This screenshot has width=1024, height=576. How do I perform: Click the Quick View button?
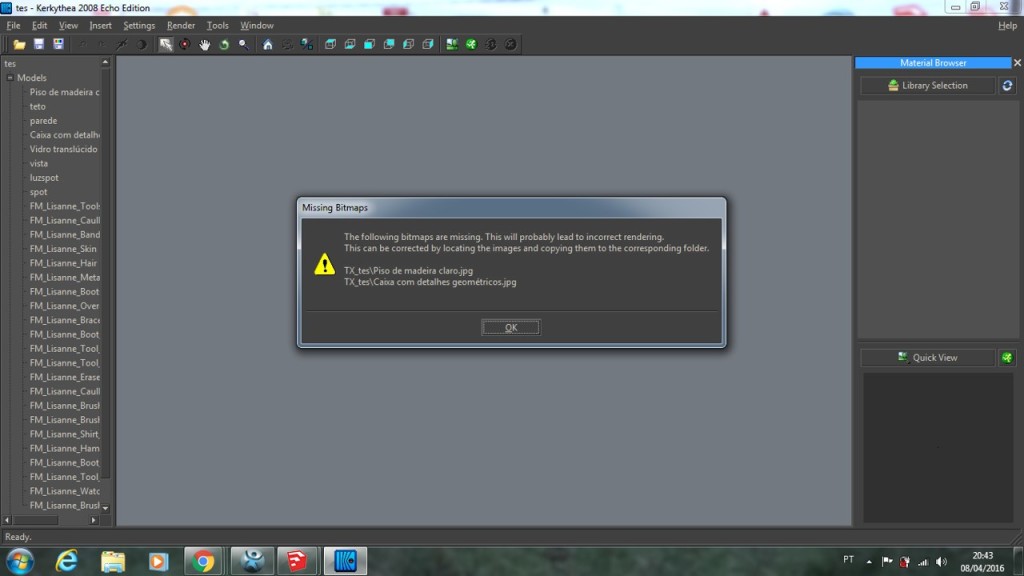tap(927, 357)
